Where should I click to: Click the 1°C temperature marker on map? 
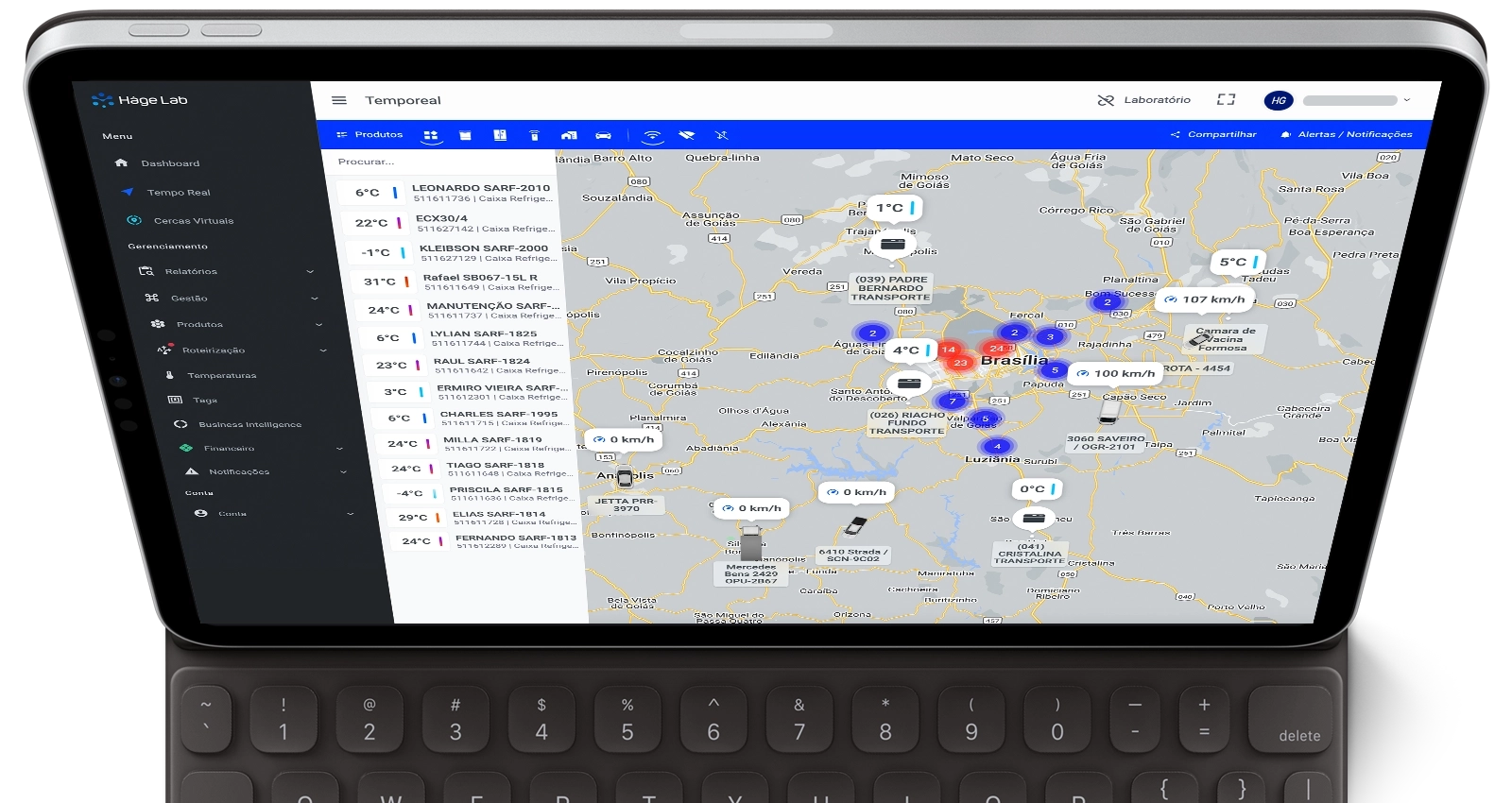click(893, 208)
